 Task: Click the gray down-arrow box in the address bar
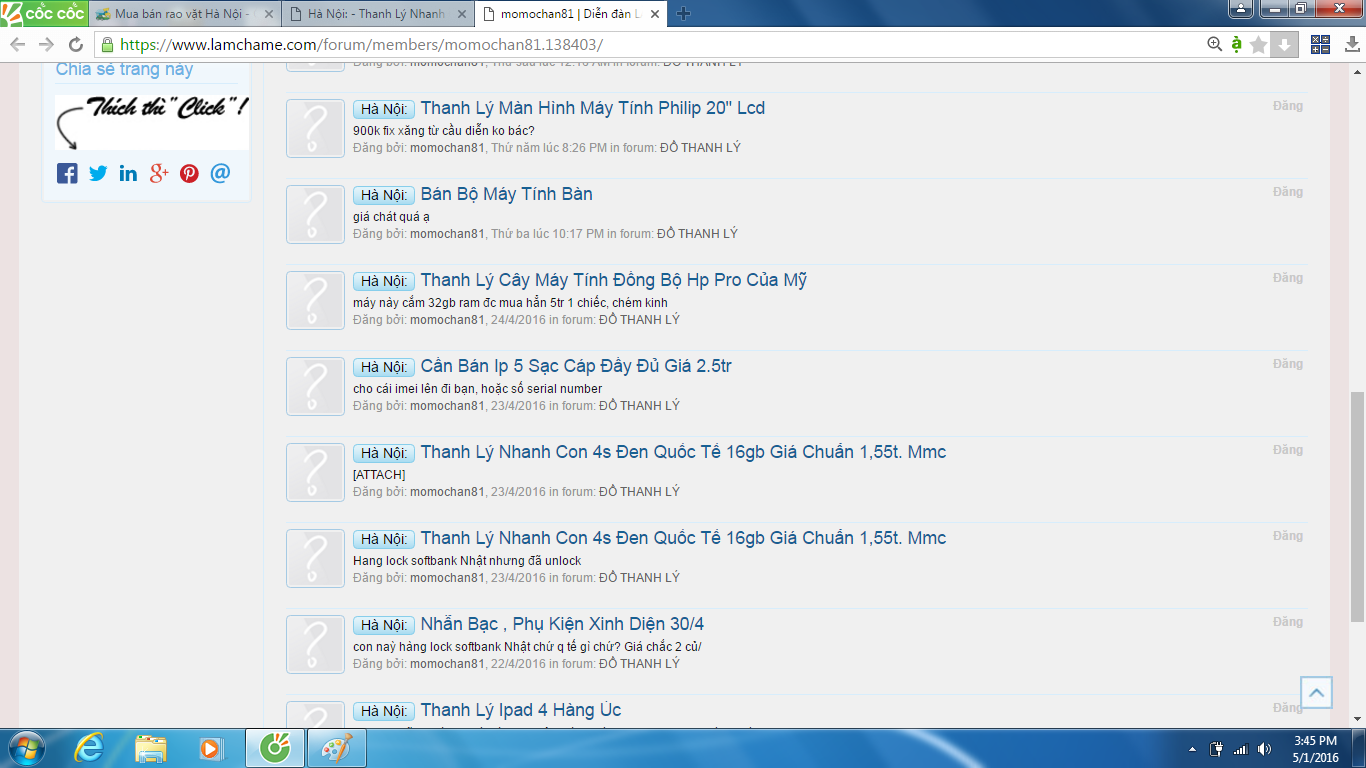pyautogui.click(x=1285, y=44)
